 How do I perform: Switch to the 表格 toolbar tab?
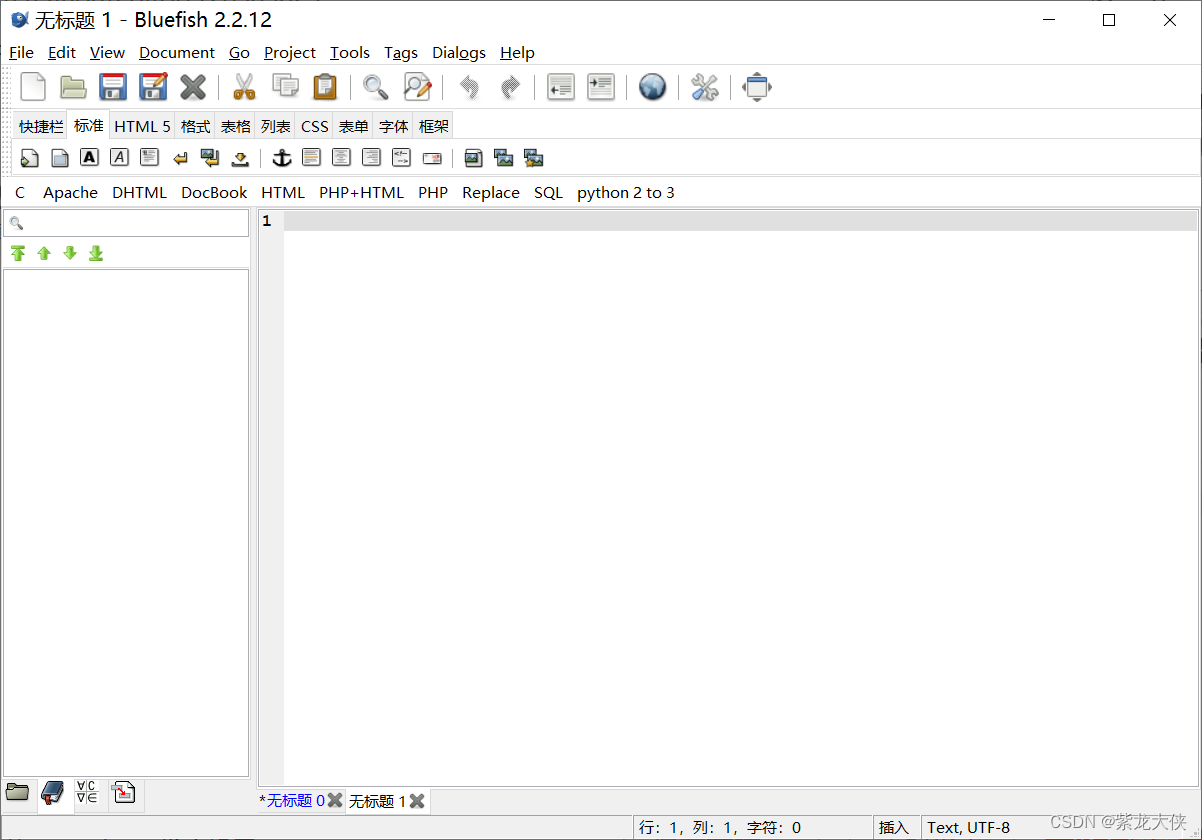236,126
